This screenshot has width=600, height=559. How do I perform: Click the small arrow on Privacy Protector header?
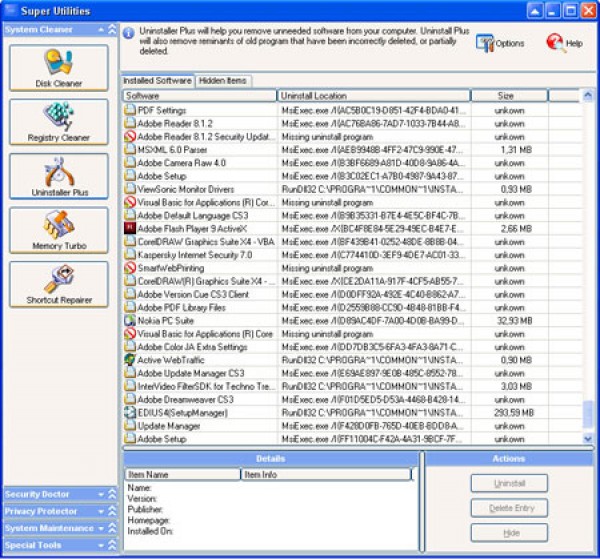pyautogui.click(x=101, y=511)
